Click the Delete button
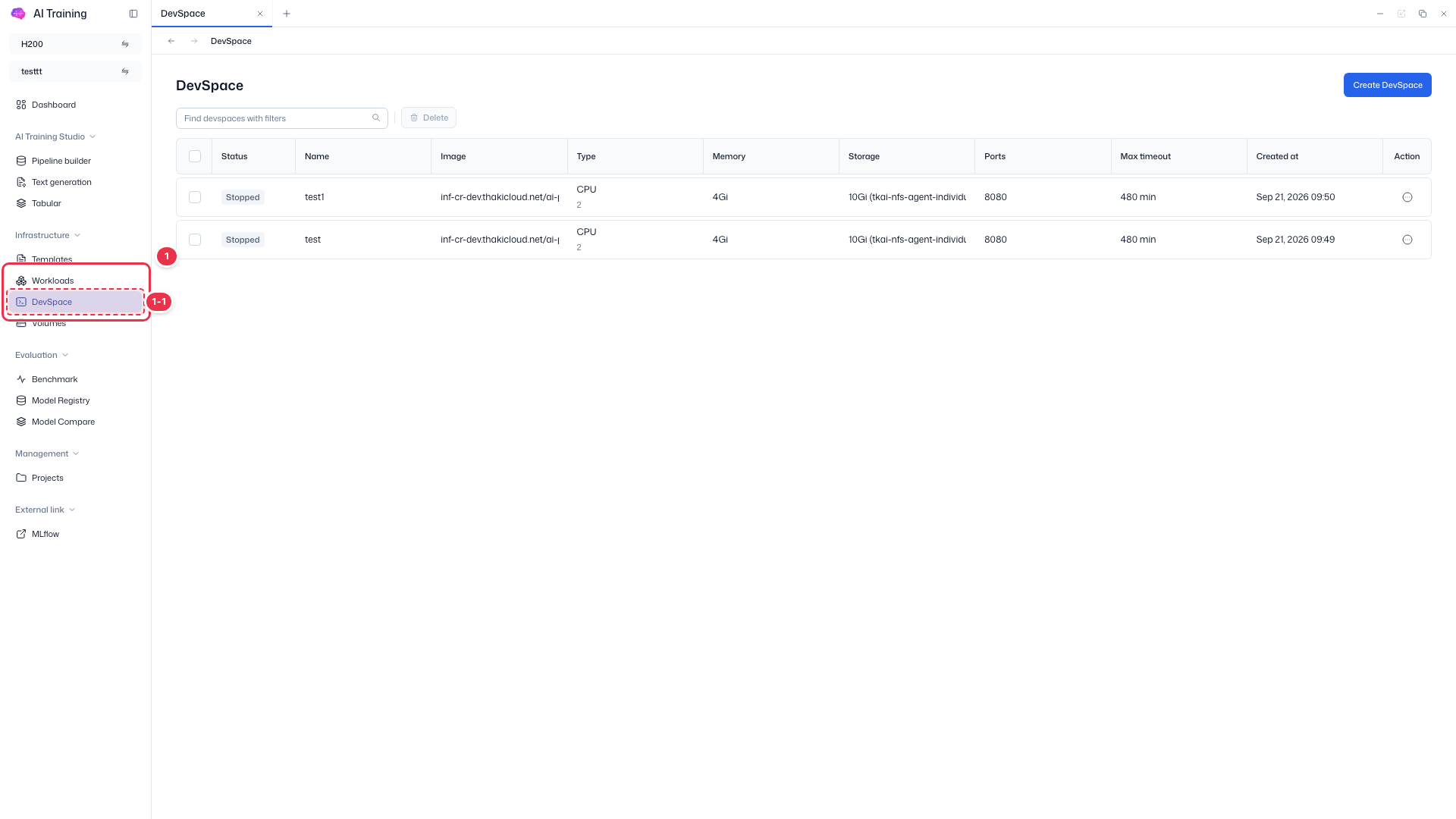The image size is (1456, 819). pos(428,118)
